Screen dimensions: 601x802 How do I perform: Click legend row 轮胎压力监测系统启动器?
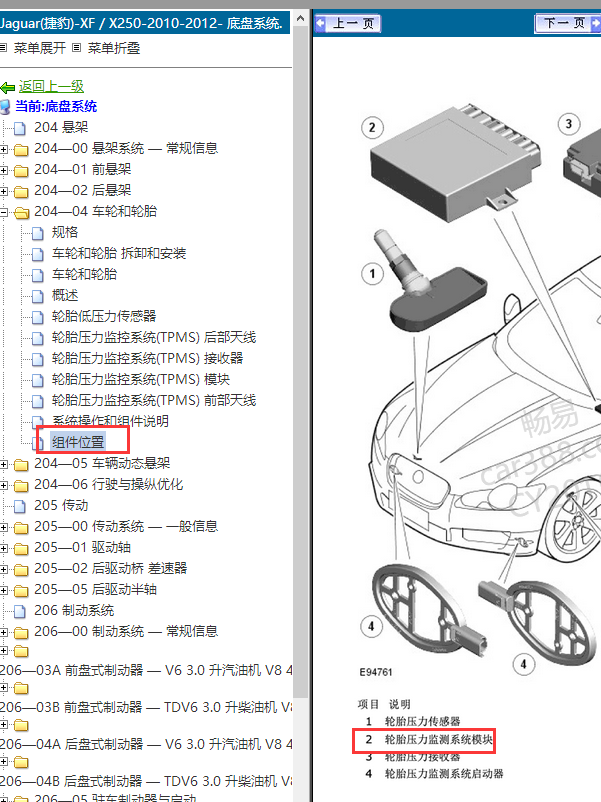[434, 774]
